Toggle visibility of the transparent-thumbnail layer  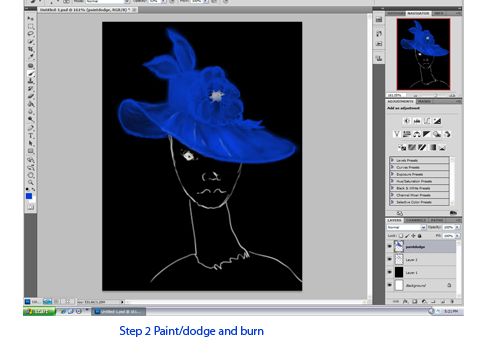pyautogui.click(x=389, y=259)
